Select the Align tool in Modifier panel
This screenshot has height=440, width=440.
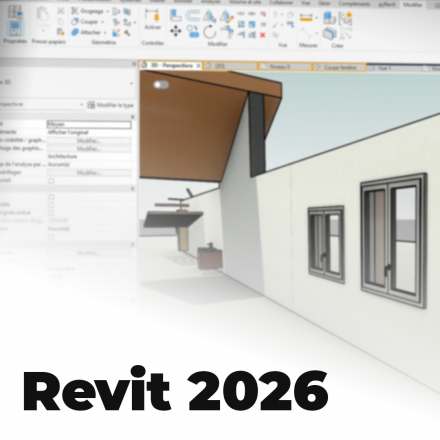point(175,15)
